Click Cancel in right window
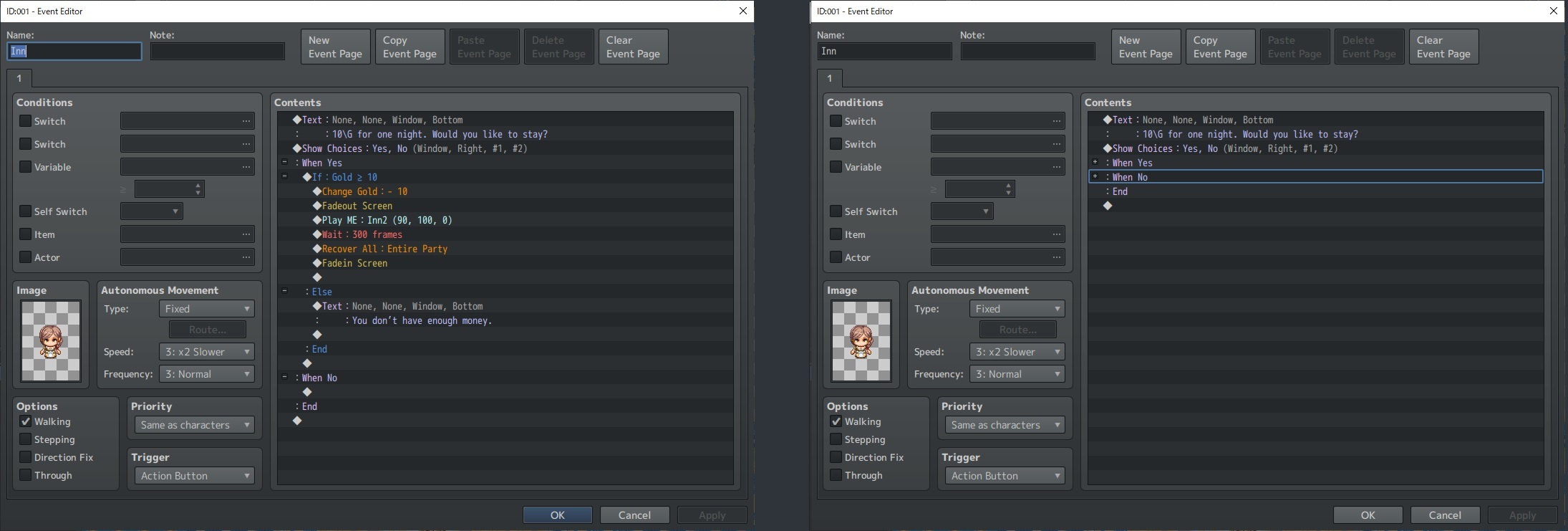Viewport: 1568px width, 531px height. click(1446, 515)
